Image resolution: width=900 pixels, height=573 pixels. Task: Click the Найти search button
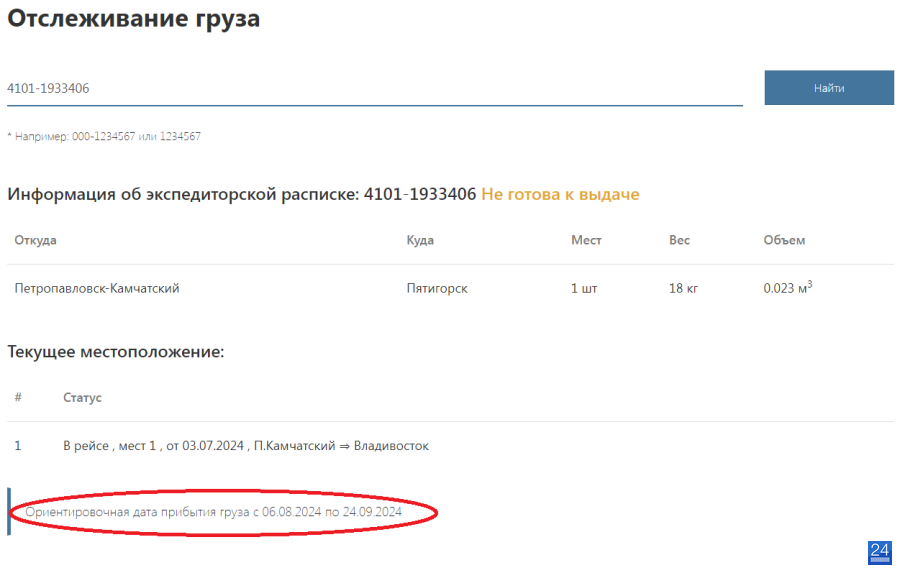point(829,88)
